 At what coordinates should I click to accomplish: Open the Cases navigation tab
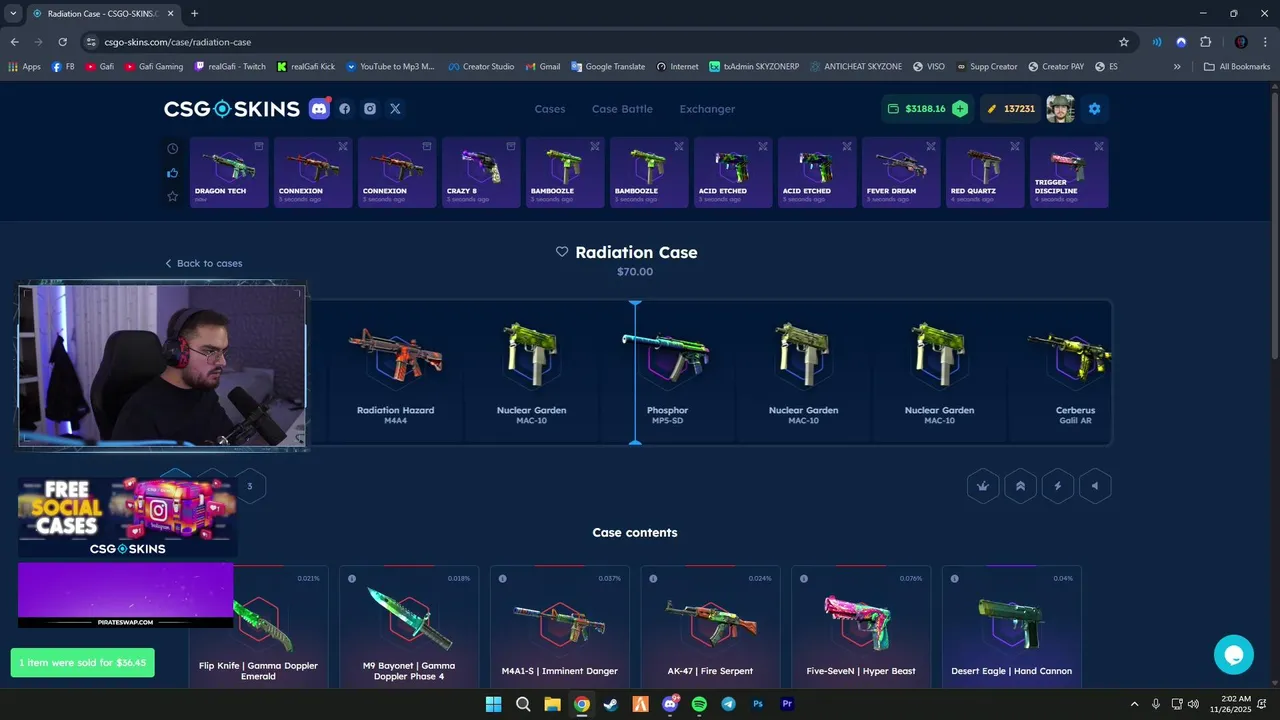coord(550,109)
